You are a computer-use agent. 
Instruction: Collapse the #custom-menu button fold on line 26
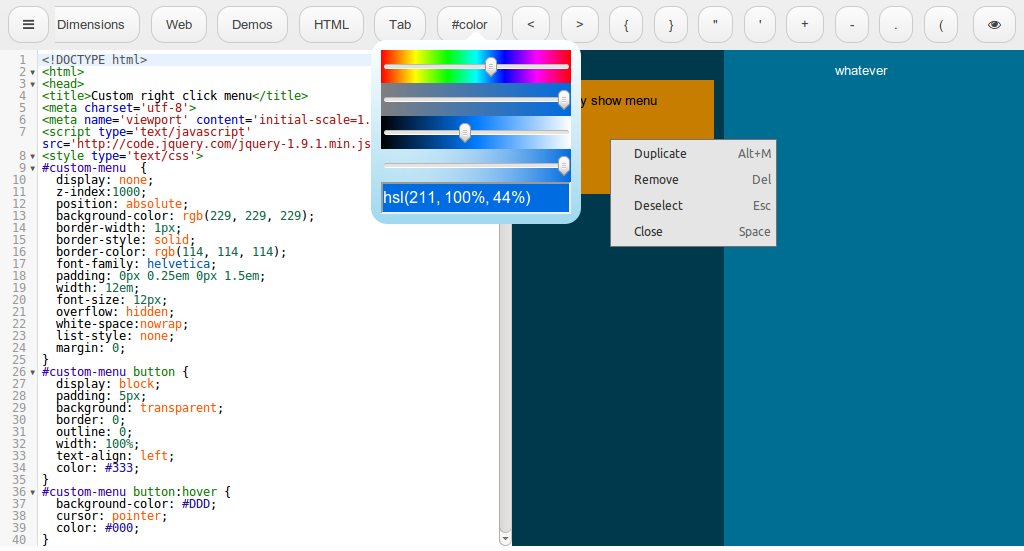[x=33, y=372]
